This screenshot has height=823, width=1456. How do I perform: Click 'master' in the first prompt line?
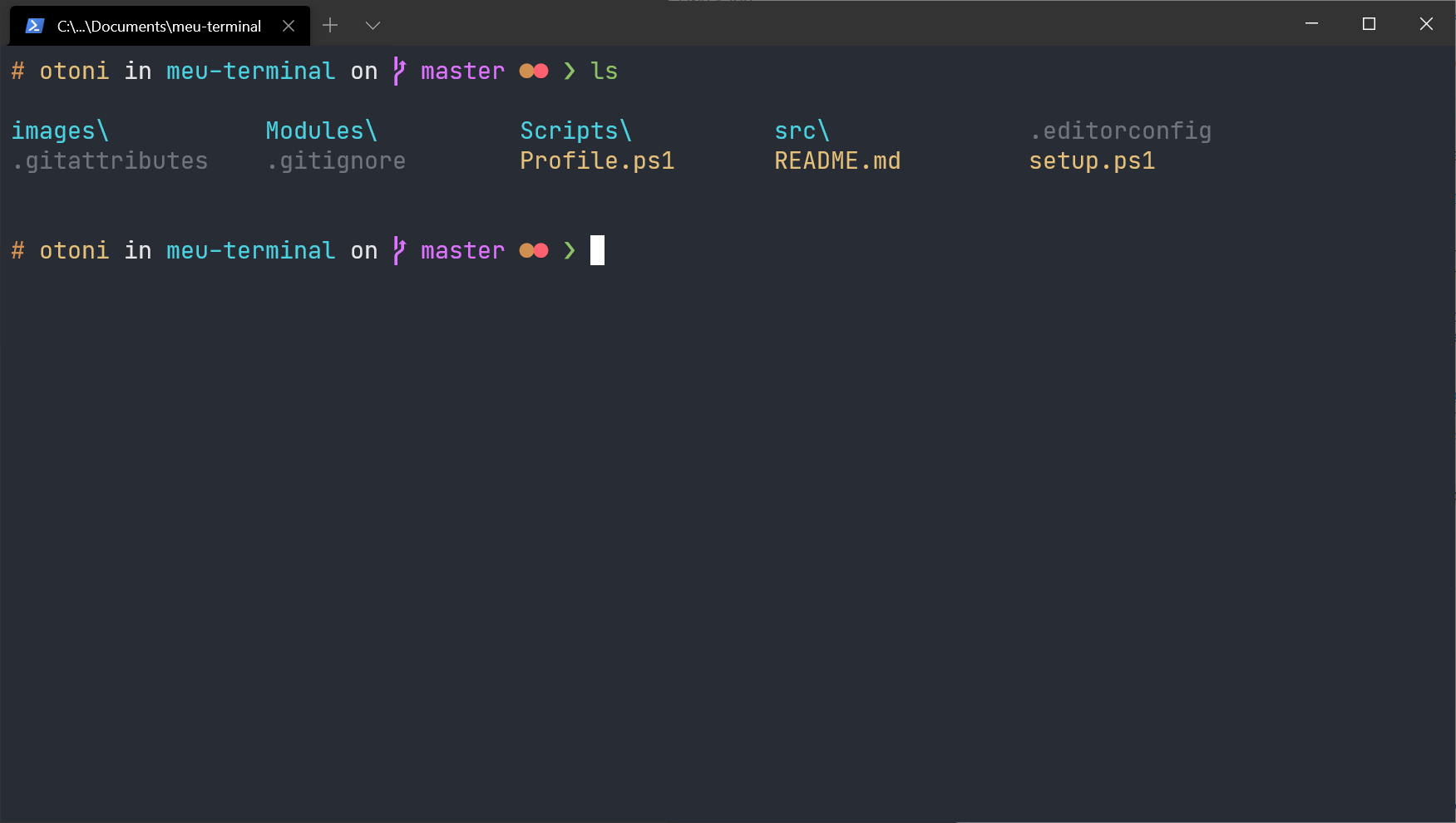click(463, 71)
